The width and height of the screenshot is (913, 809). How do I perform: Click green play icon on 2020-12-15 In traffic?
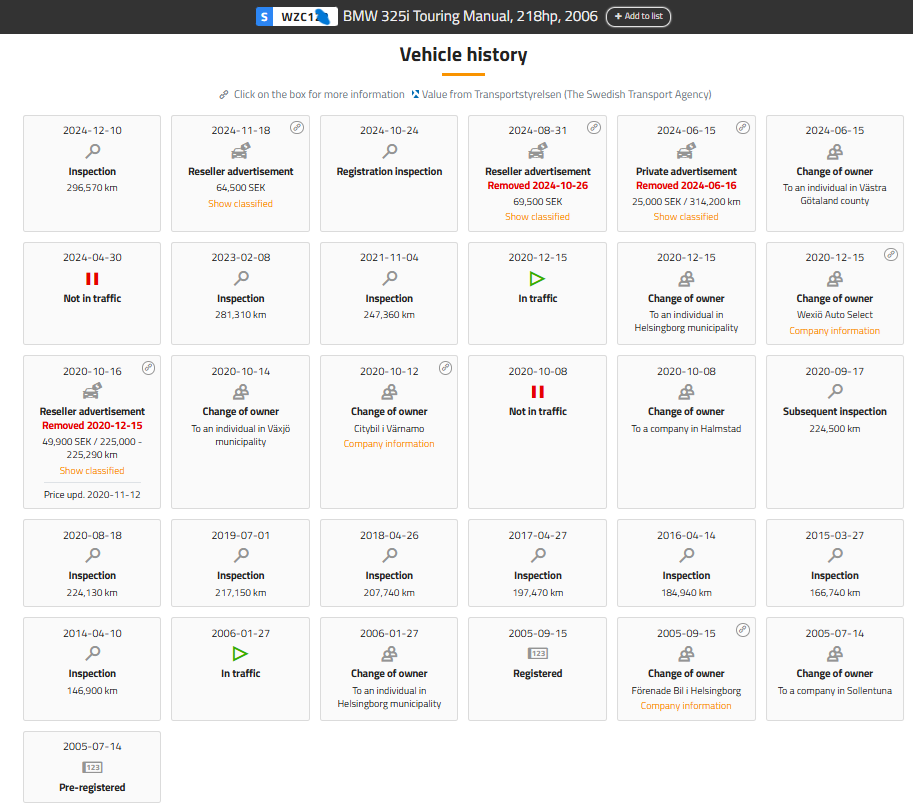[x=538, y=278]
